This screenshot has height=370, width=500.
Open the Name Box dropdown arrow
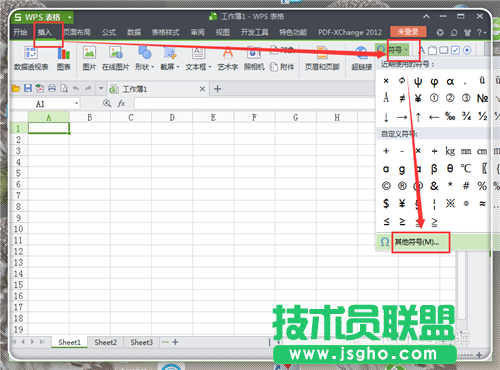point(76,104)
